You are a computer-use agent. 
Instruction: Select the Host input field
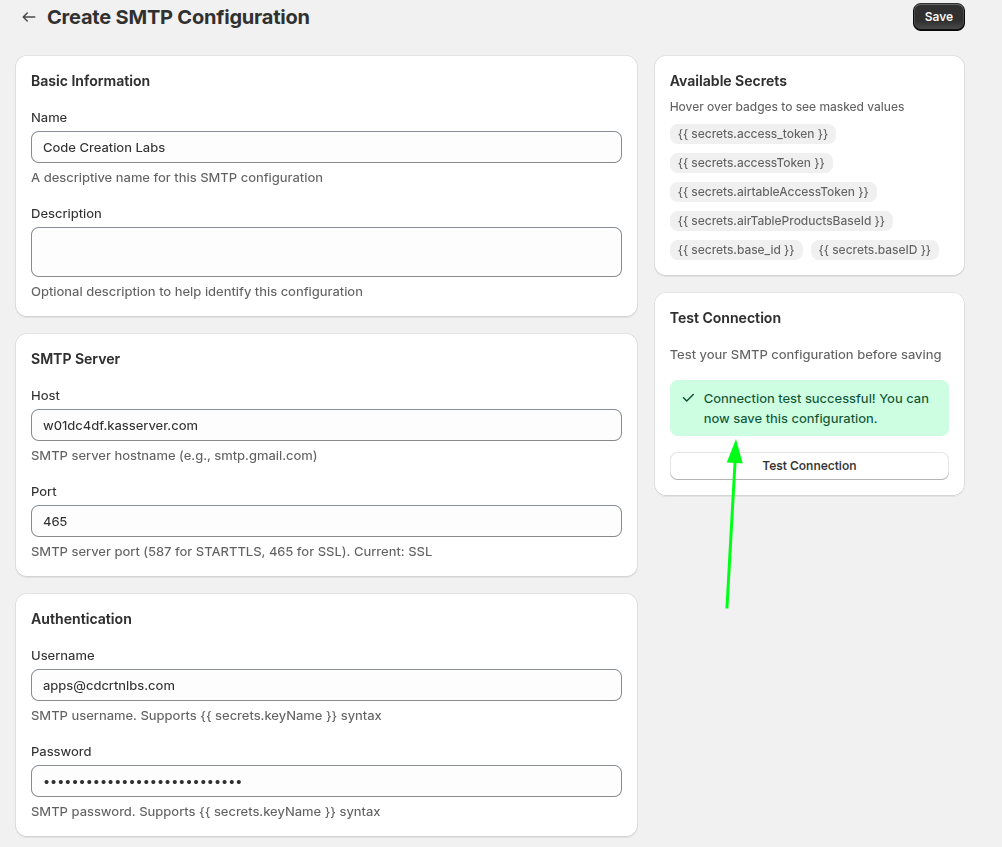[326, 425]
